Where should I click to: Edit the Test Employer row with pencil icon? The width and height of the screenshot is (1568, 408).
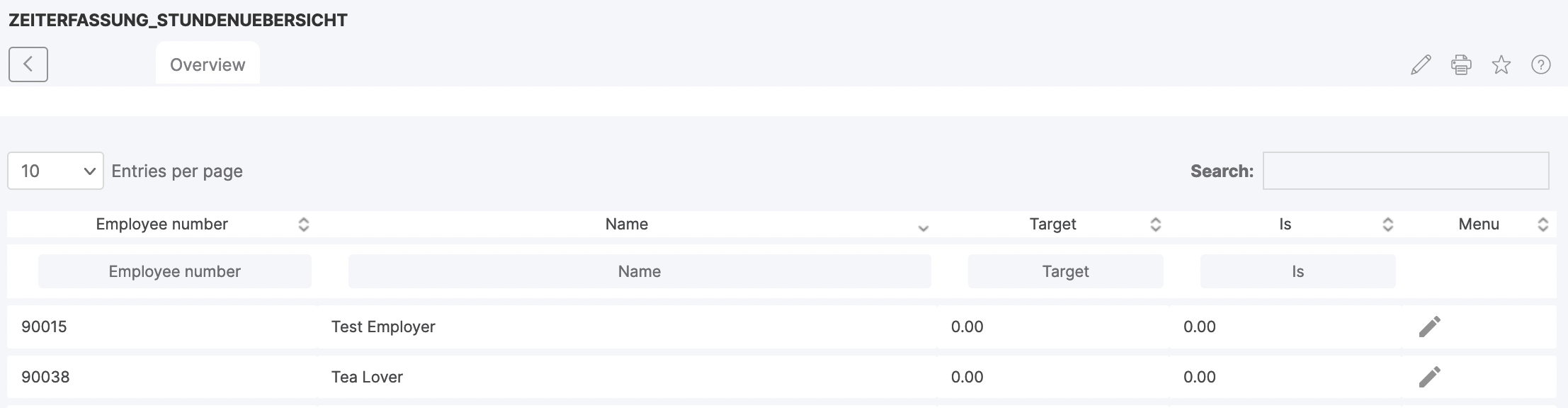(x=1429, y=327)
